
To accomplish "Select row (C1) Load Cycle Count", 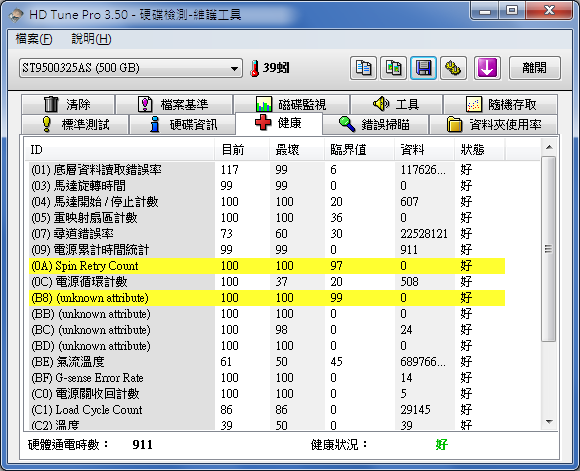I will (267, 410).
